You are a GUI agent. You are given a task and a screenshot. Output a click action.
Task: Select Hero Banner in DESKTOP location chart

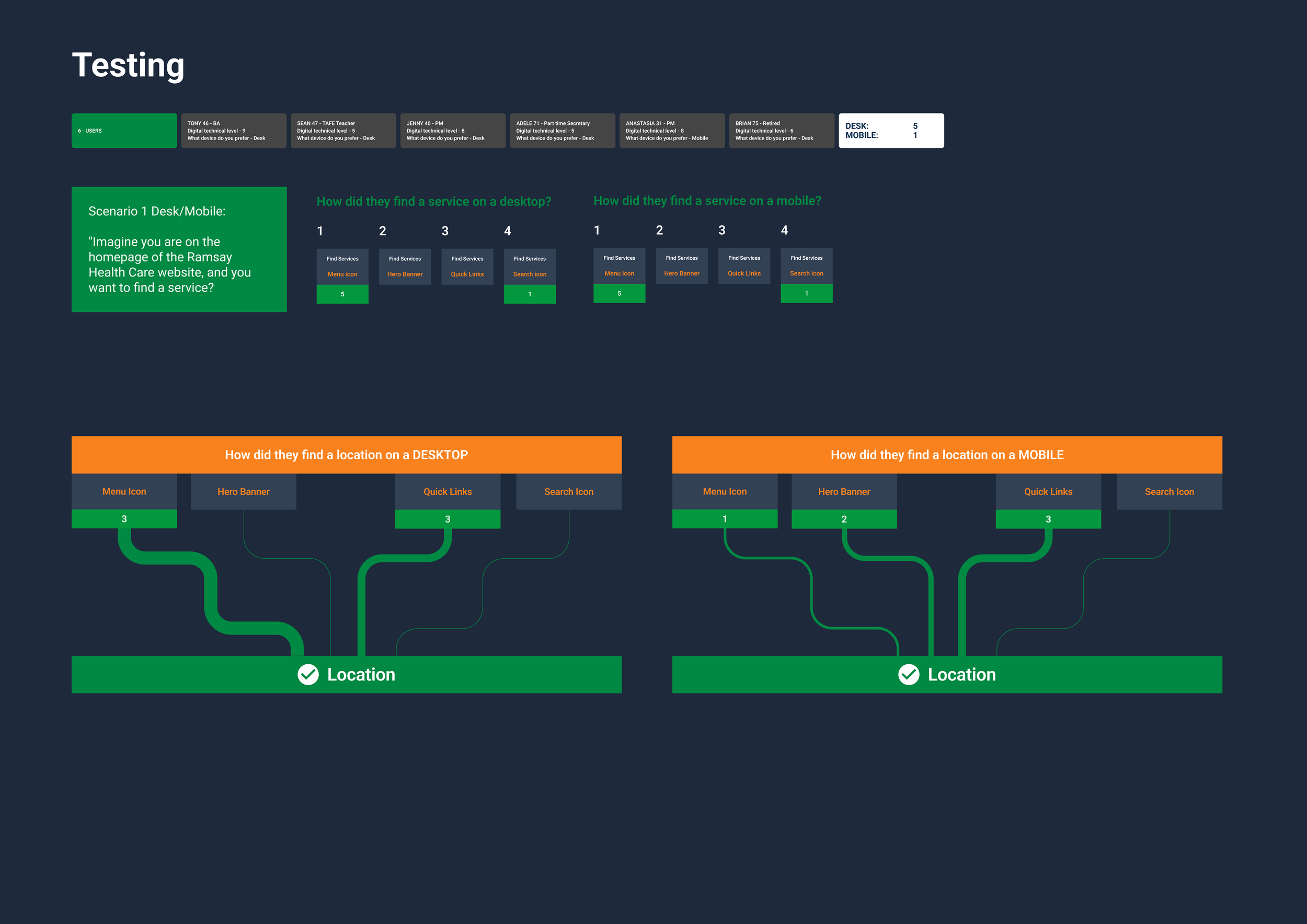tap(244, 492)
